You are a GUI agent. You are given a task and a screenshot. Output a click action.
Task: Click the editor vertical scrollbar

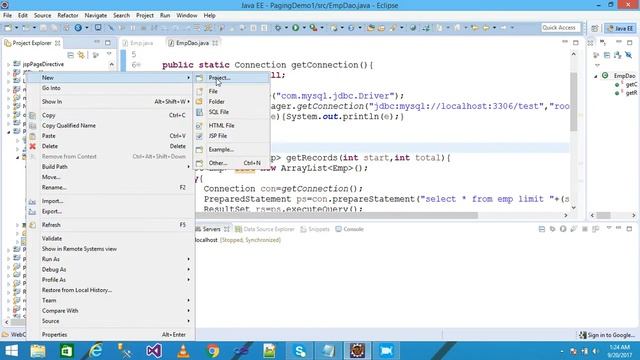coord(573,102)
